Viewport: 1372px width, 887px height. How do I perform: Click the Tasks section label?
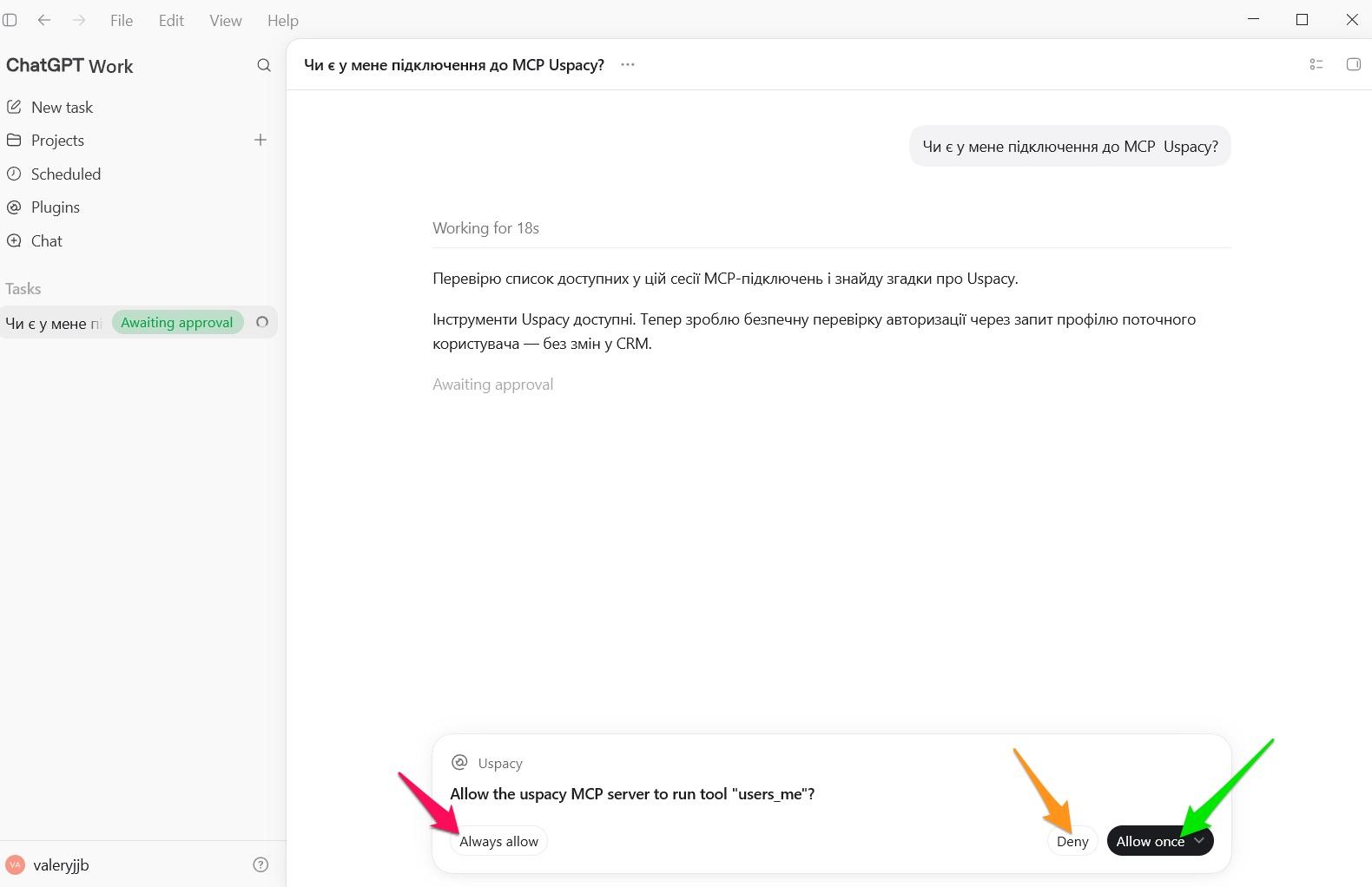[23, 289]
